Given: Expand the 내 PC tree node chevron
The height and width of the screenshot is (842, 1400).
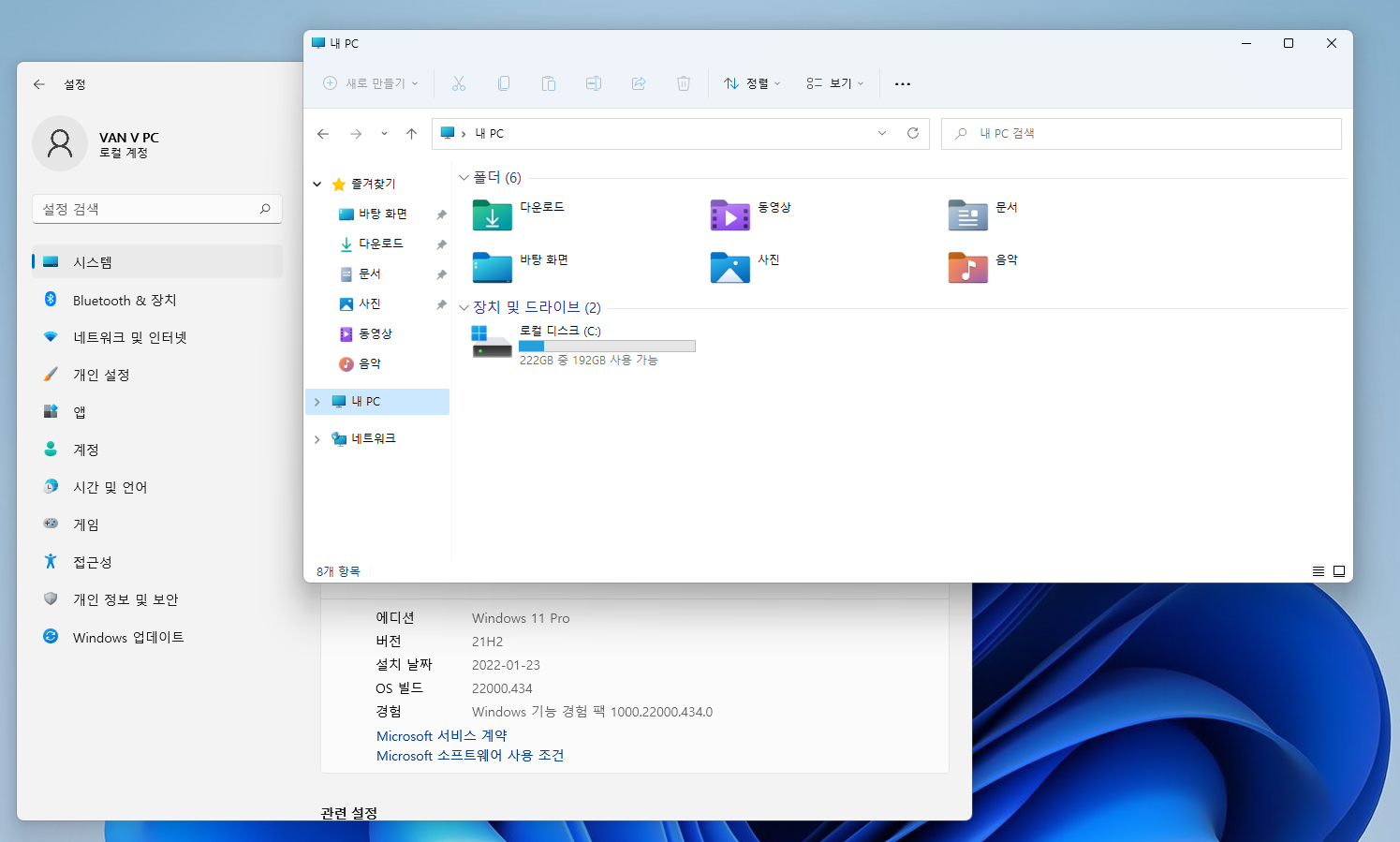Looking at the screenshot, I should (317, 402).
